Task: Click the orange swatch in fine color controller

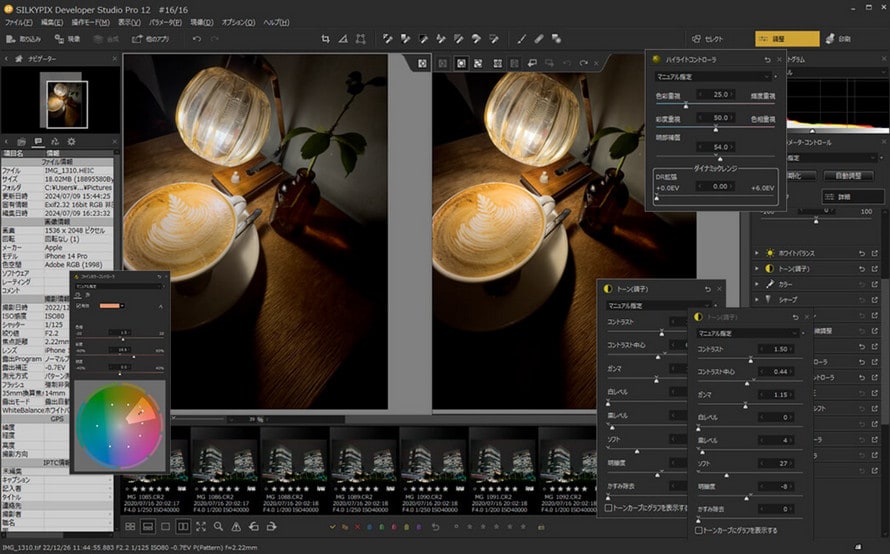Action: click(x=110, y=305)
